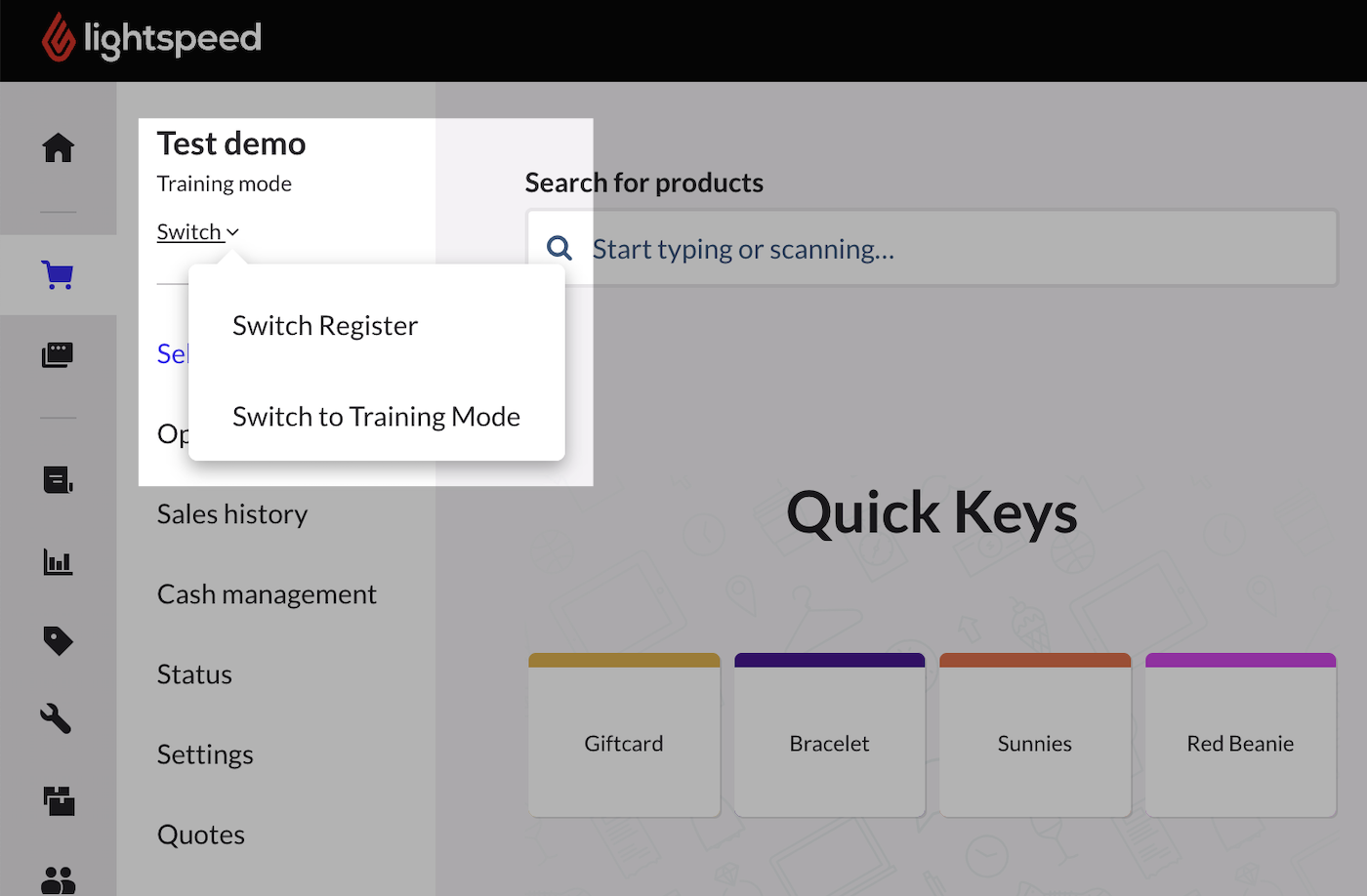Click the price tag icon in the sidebar
The width and height of the screenshot is (1367, 896).
pos(58,641)
